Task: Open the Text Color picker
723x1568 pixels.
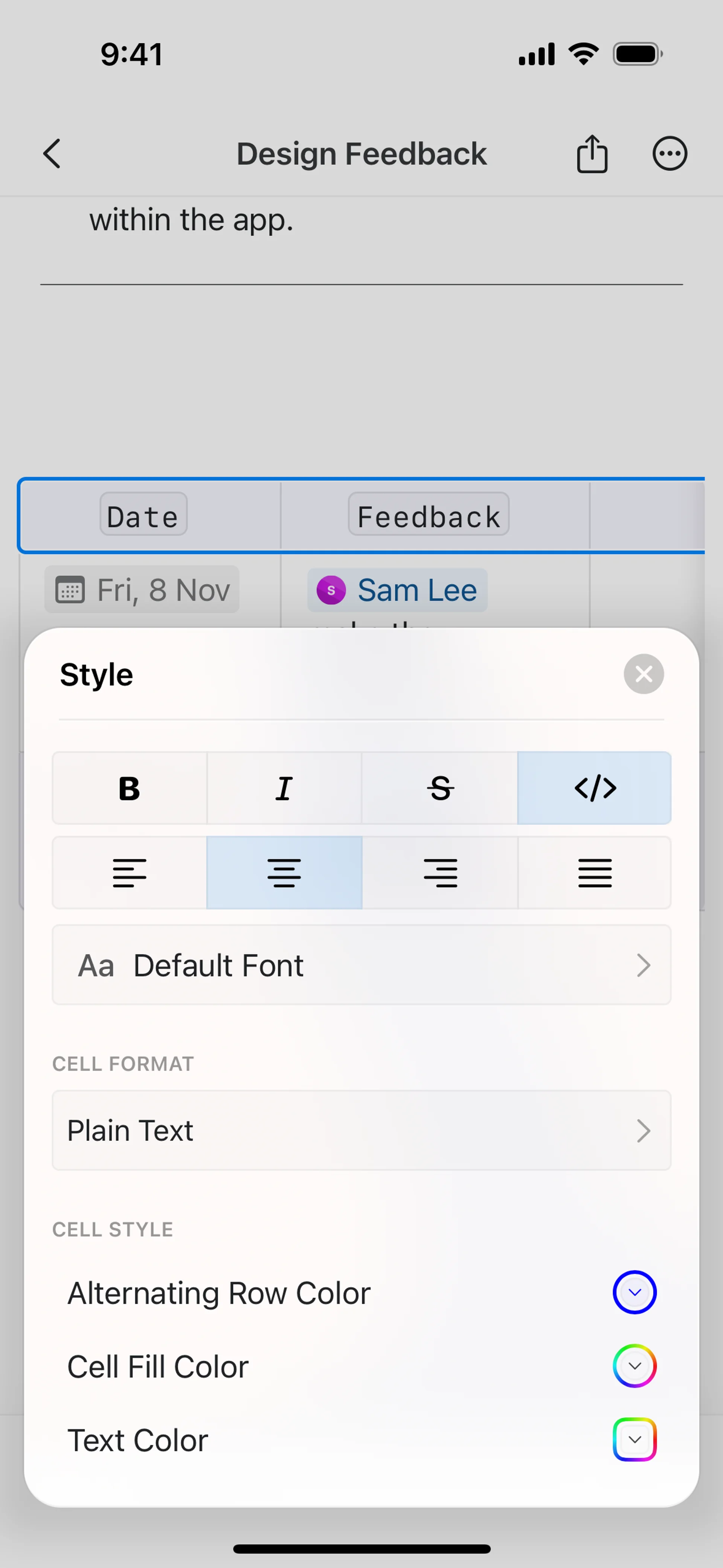Action: click(634, 1440)
